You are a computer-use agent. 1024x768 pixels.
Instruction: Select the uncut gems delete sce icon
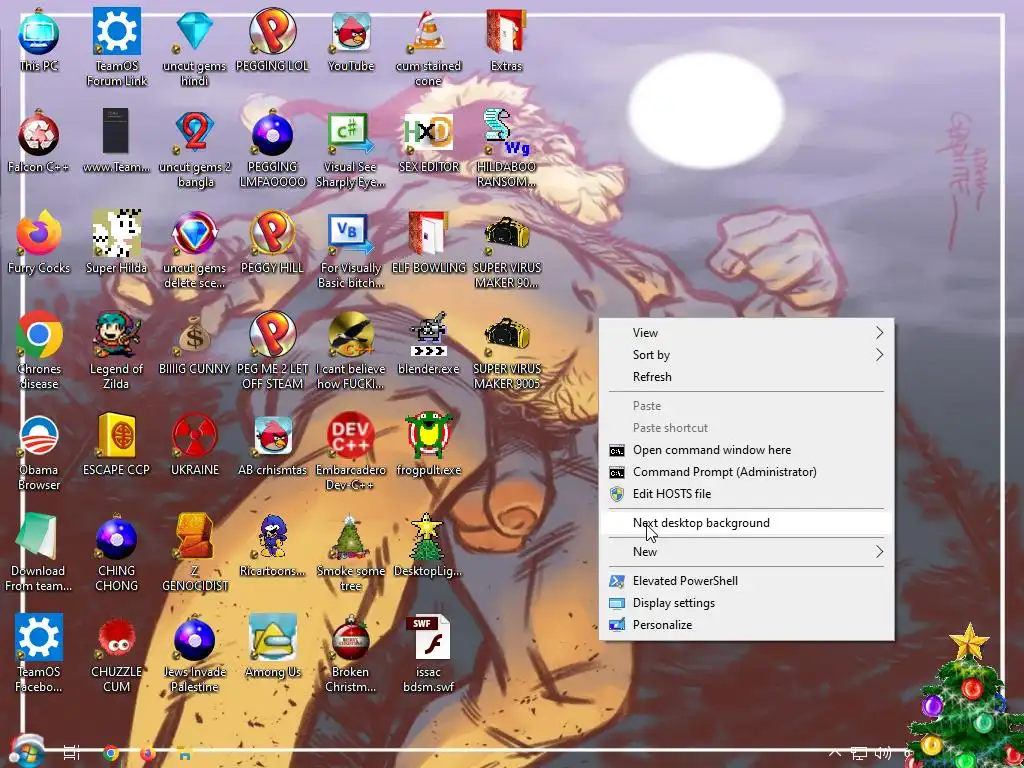pos(195,249)
